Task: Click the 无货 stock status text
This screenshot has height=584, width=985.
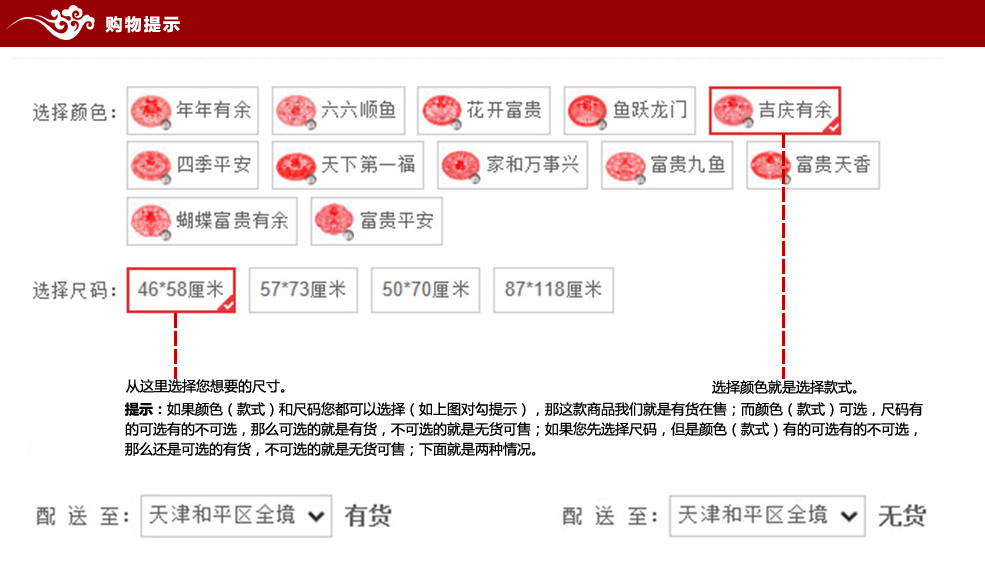Action: coord(902,516)
